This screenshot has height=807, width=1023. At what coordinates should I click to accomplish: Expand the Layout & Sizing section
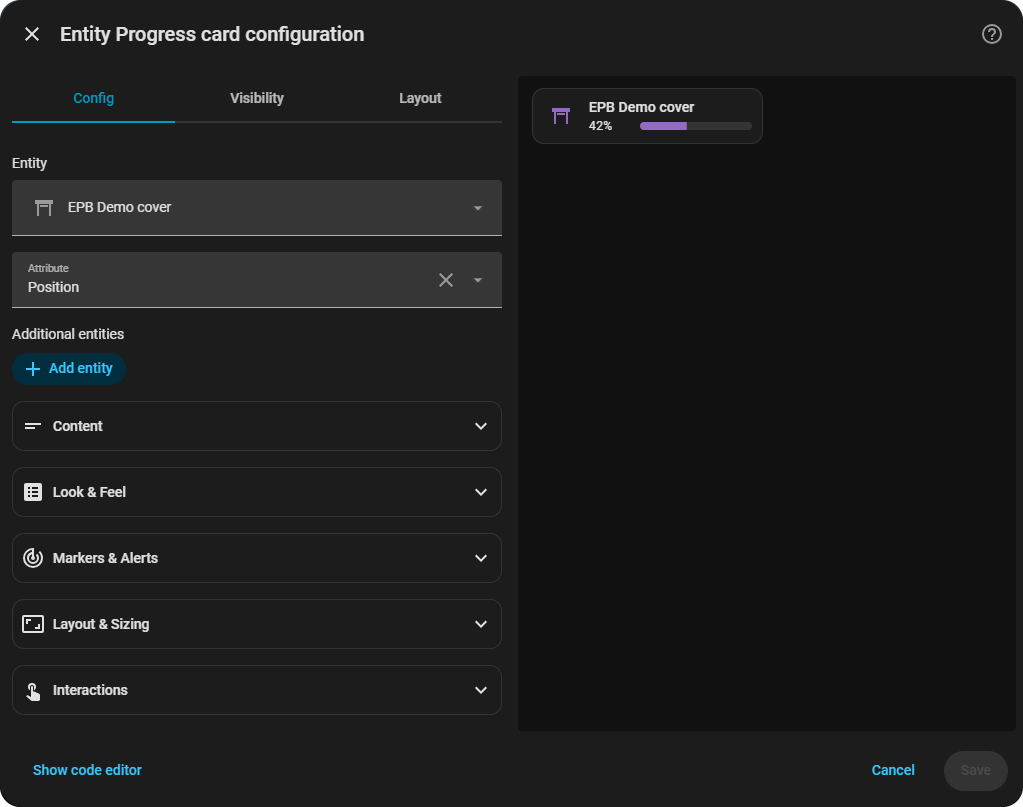click(256, 624)
